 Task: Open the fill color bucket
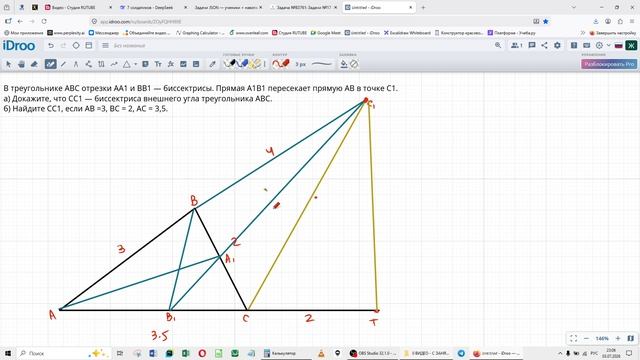coord(344,64)
